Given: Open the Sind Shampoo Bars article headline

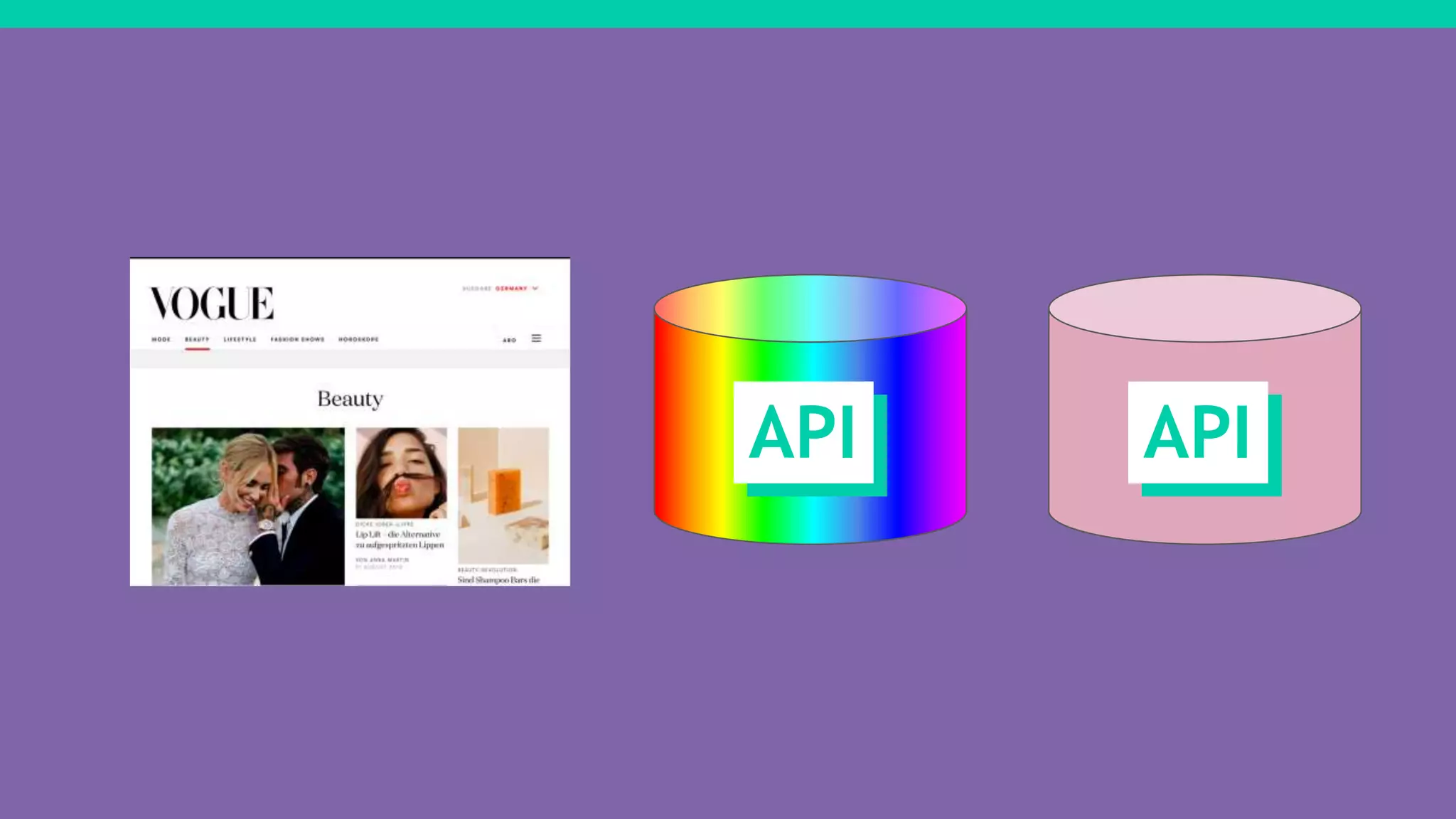Looking at the screenshot, I should 498,580.
